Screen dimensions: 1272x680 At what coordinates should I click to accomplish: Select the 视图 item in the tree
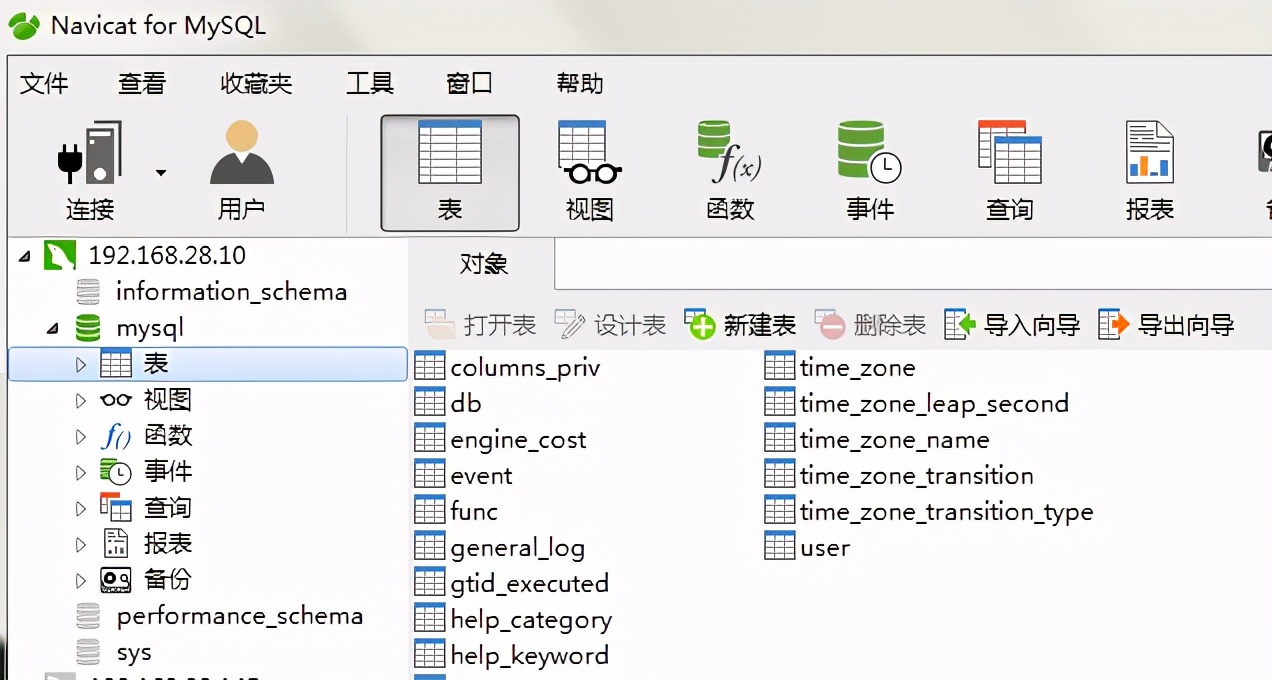(167, 400)
